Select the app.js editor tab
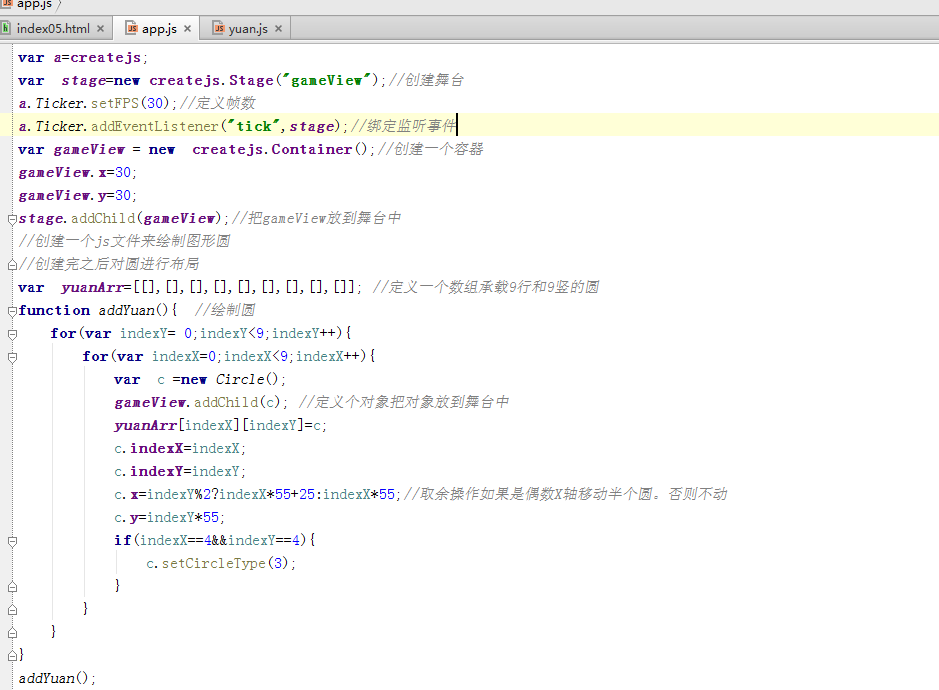The height and width of the screenshot is (690, 939). (x=159, y=29)
